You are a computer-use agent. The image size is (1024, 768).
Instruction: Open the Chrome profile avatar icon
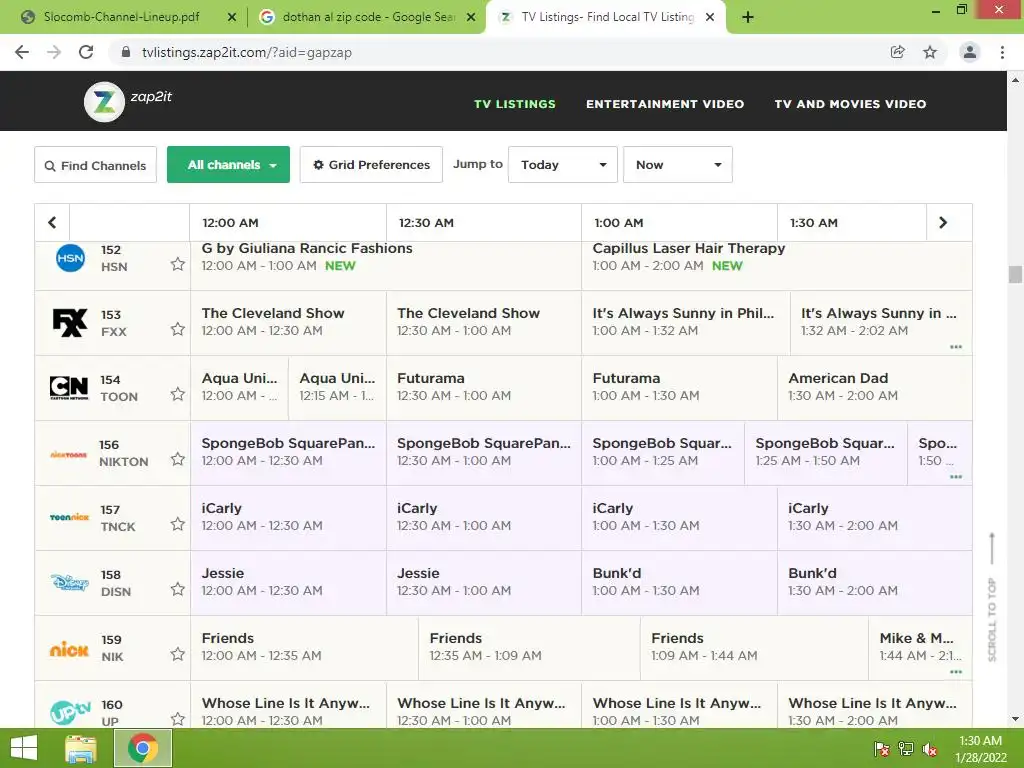coord(970,52)
